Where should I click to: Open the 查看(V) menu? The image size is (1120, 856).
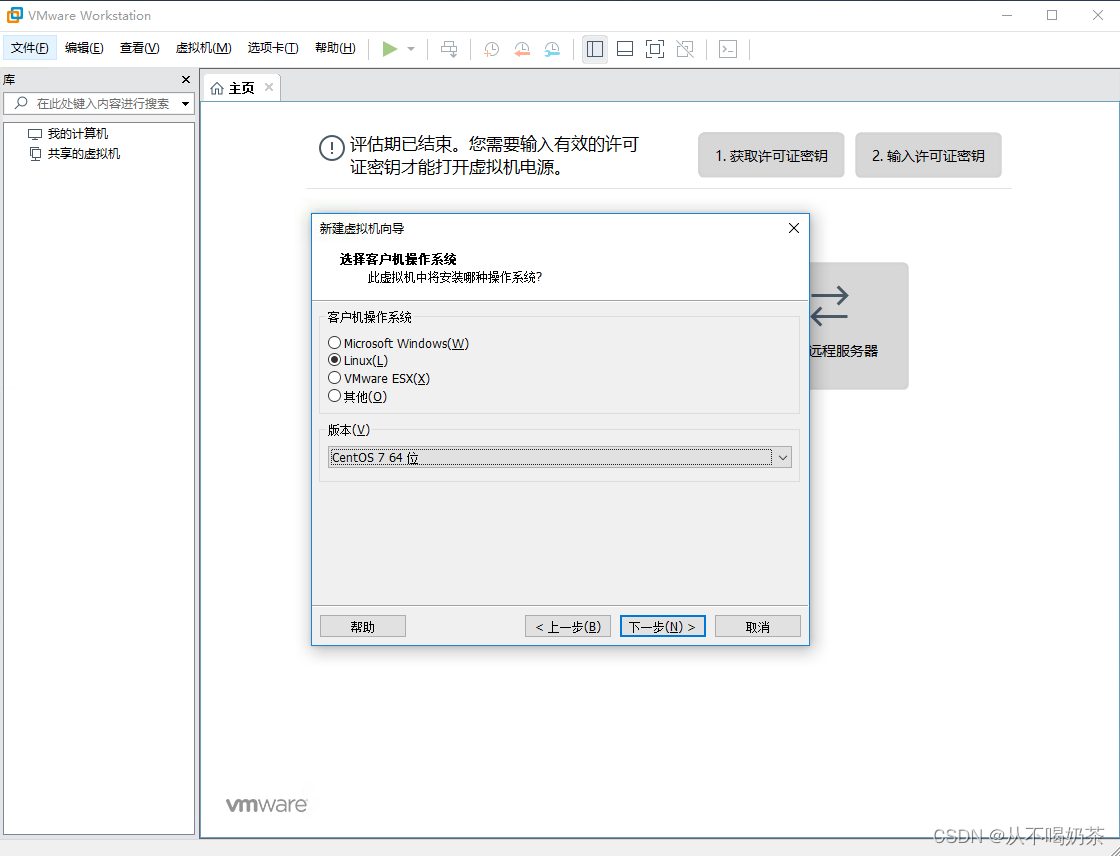coord(139,48)
